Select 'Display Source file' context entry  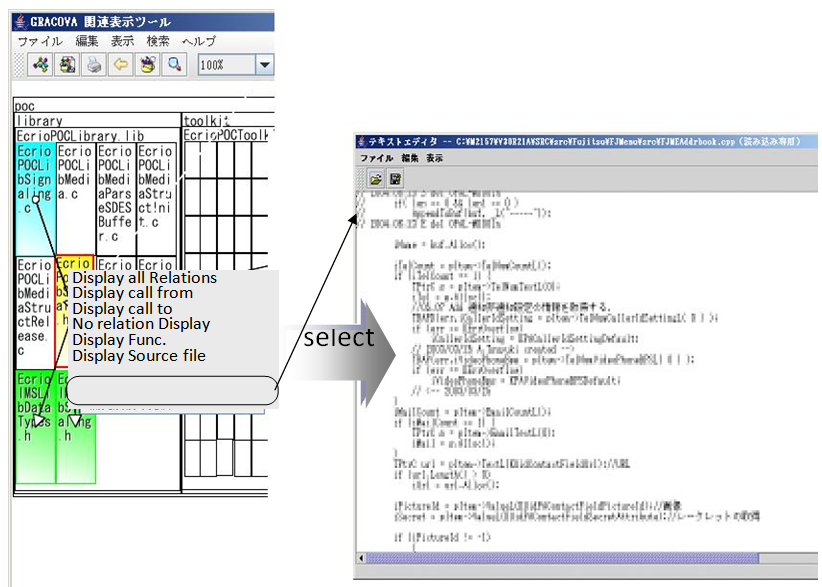[139, 355]
